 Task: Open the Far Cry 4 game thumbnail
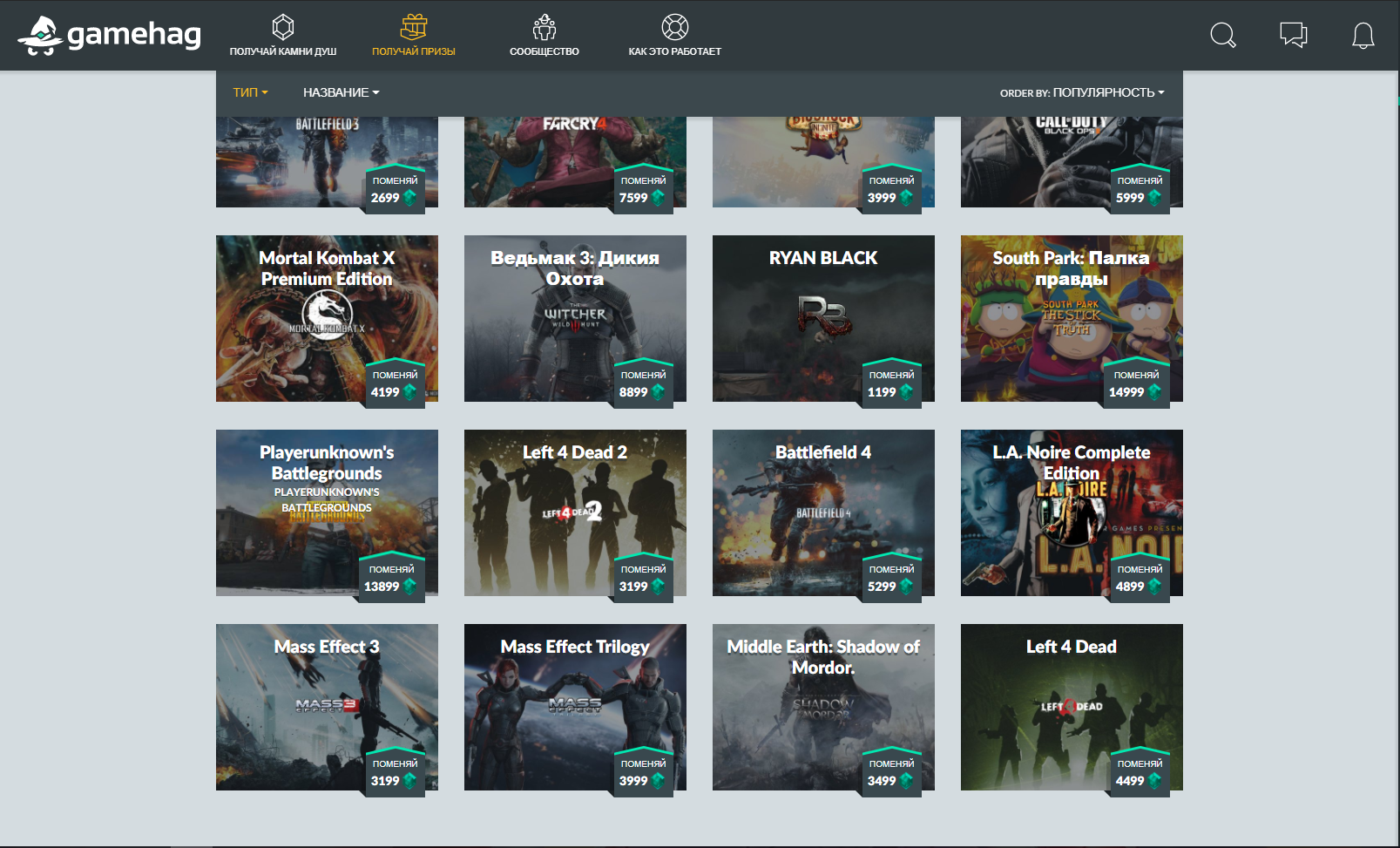[575, 162]
